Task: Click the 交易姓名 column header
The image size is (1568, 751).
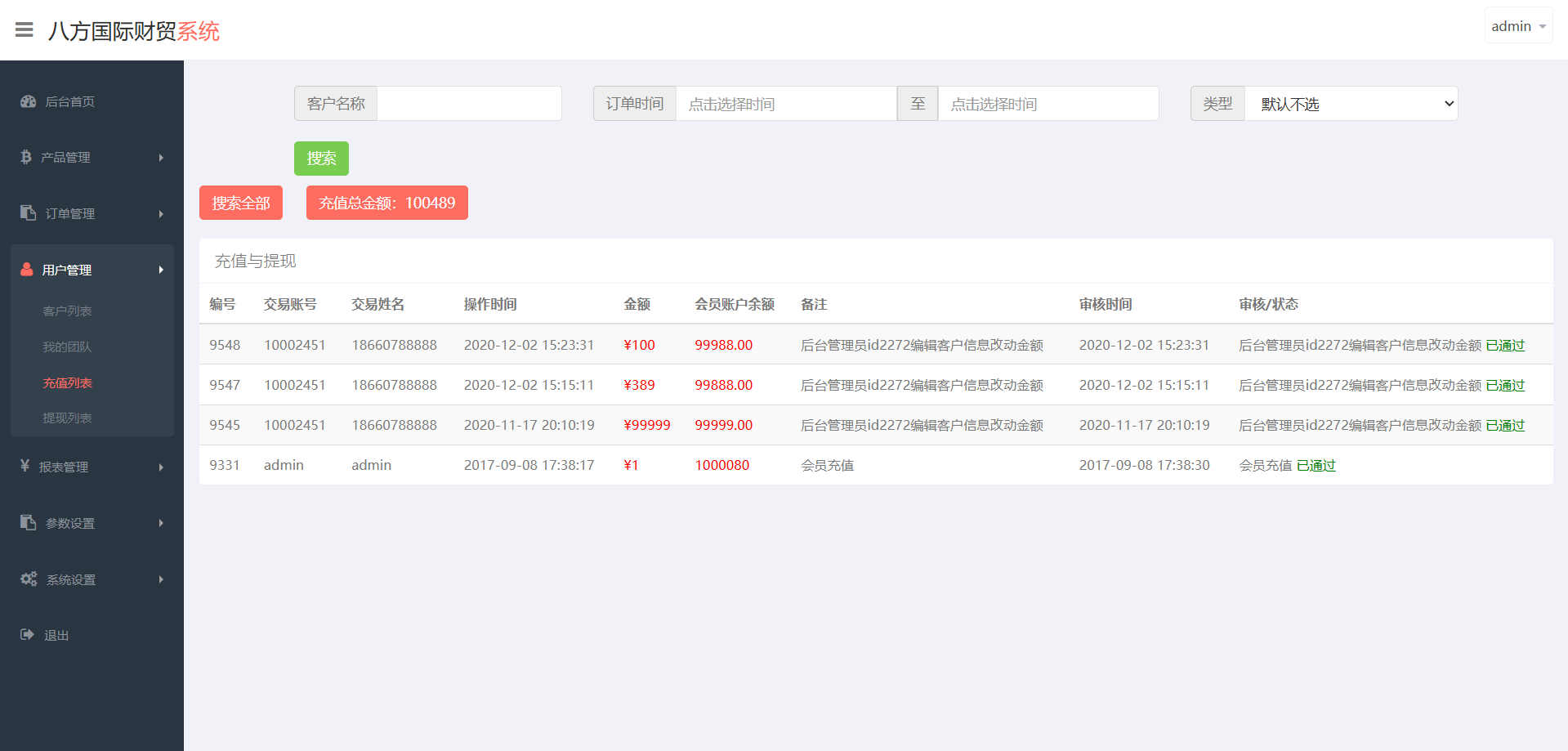Action: coord(377,304)
